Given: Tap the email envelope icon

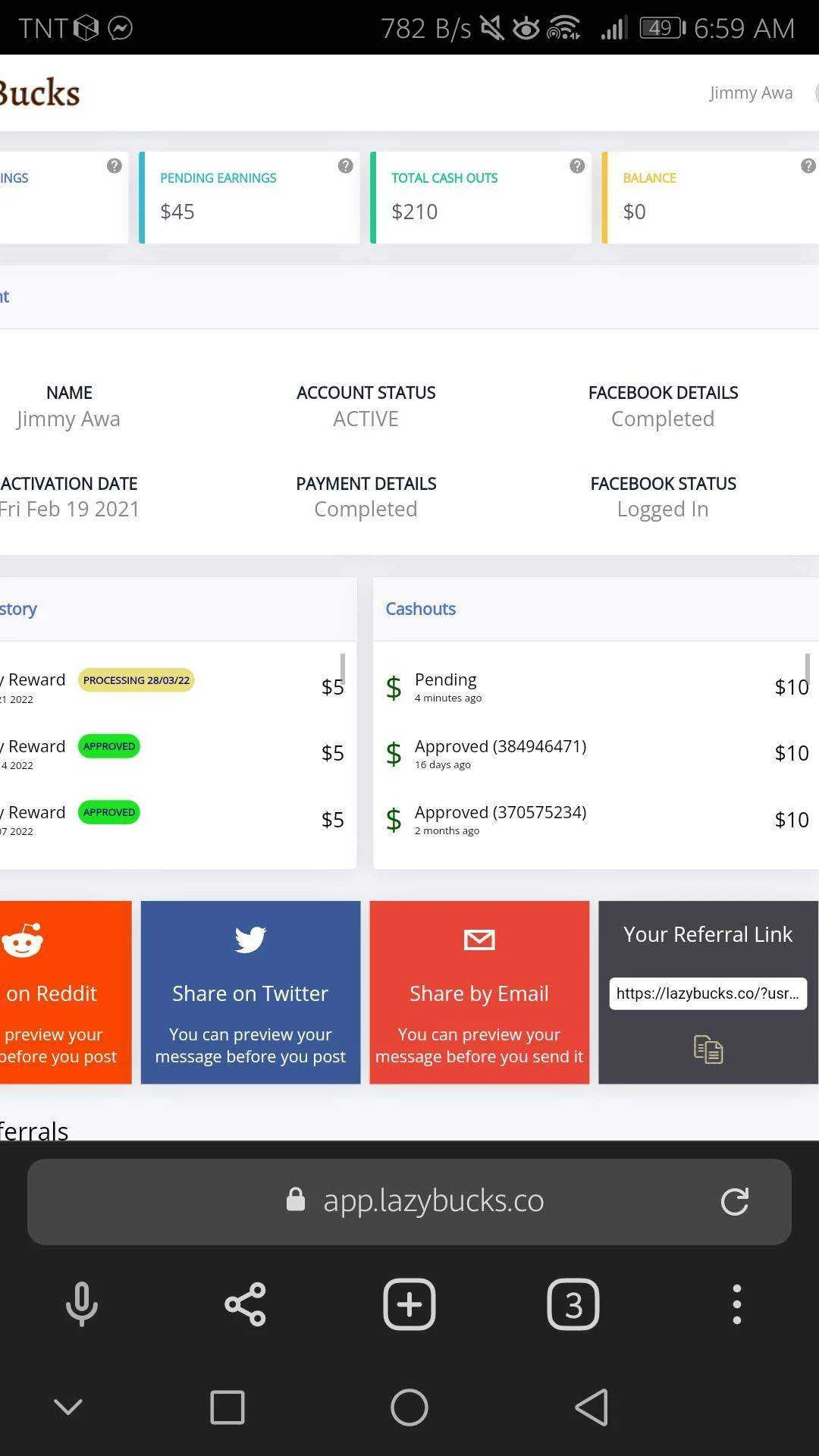Looking at the screenshot, I should (479, 940).
